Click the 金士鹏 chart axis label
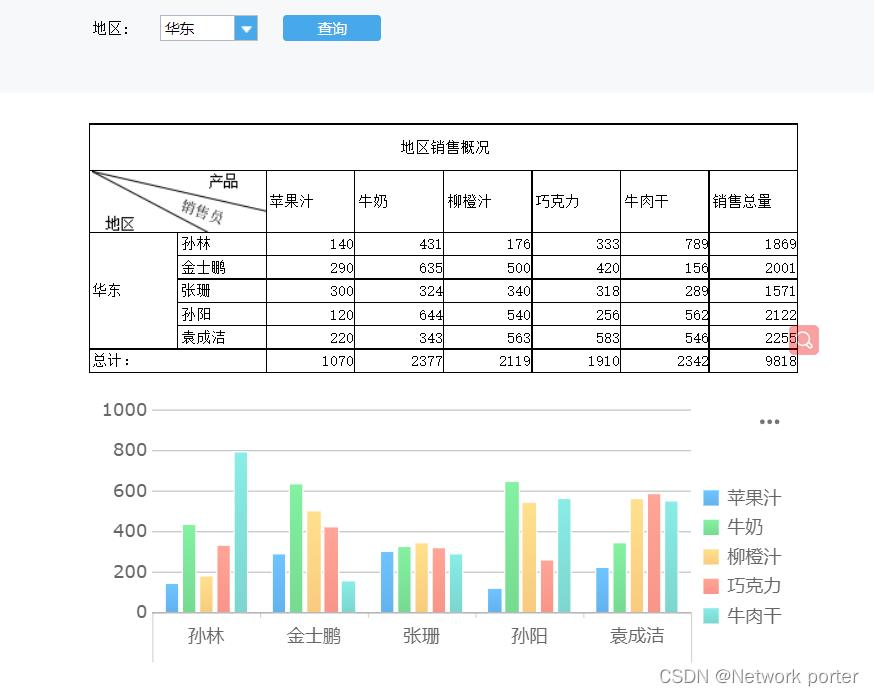 pyautogui.click(x=314, y=636)
